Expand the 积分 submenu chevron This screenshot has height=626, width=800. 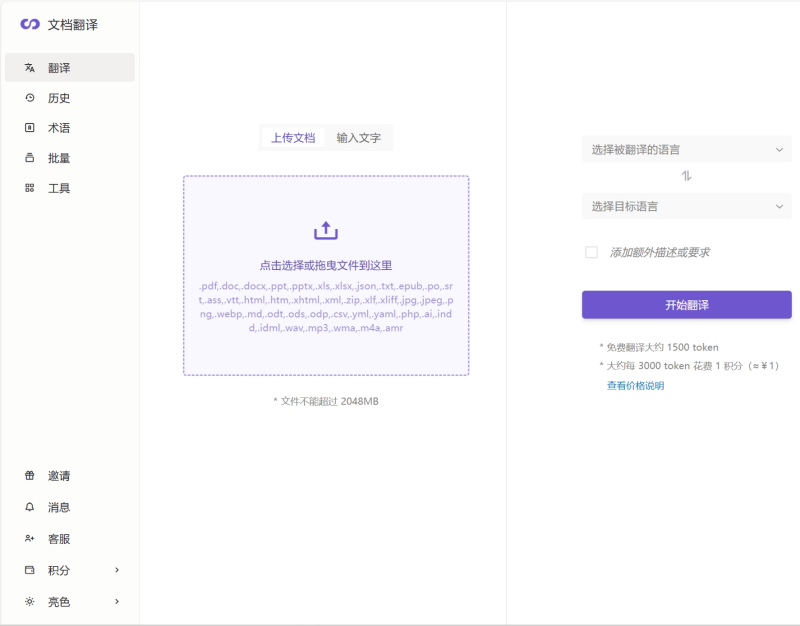(x=117, y=570)
